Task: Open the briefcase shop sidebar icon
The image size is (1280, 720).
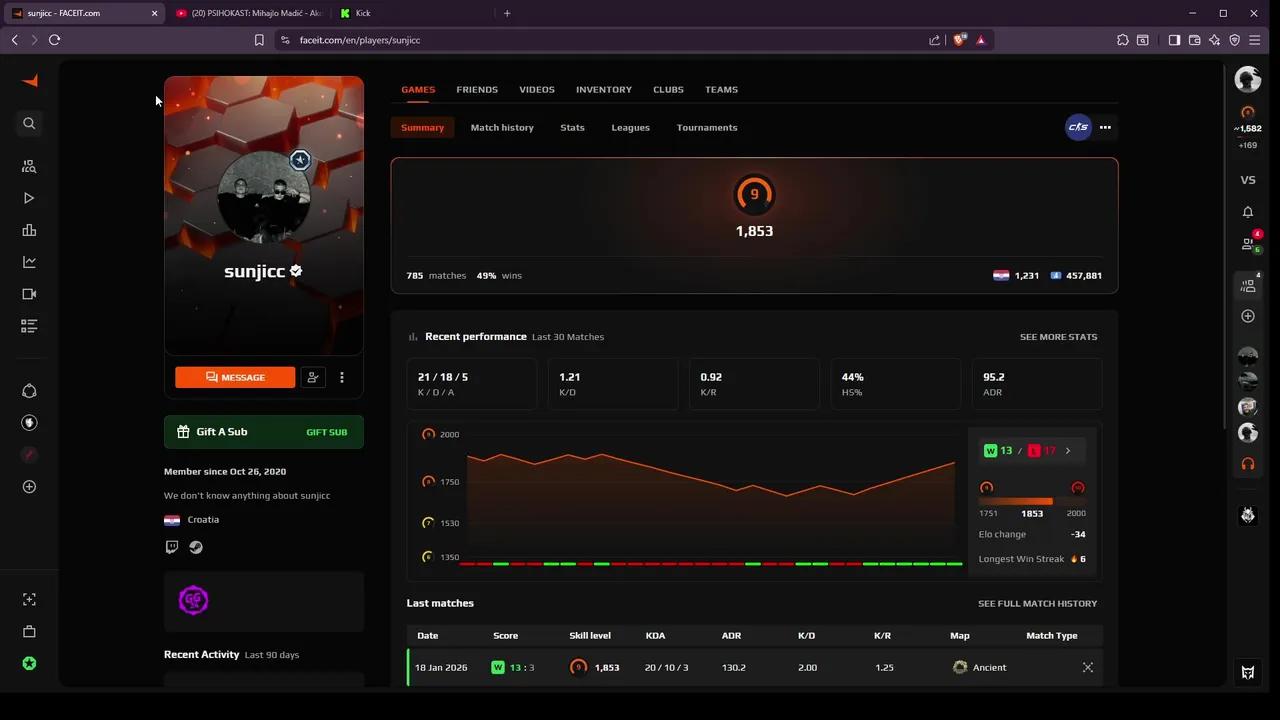Action: coord(29,631)
